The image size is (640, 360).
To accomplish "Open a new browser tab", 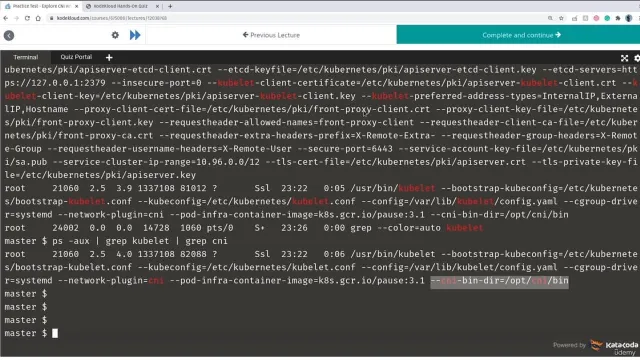I will (x=170, y=6).
